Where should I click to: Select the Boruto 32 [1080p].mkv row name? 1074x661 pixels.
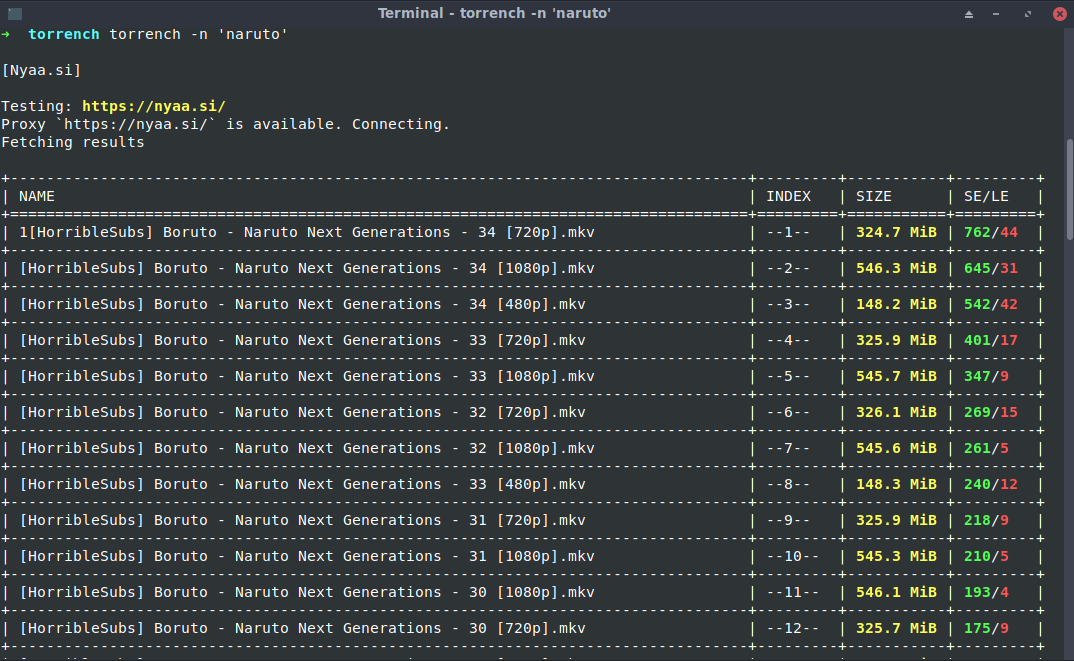(x=307, y=448)
